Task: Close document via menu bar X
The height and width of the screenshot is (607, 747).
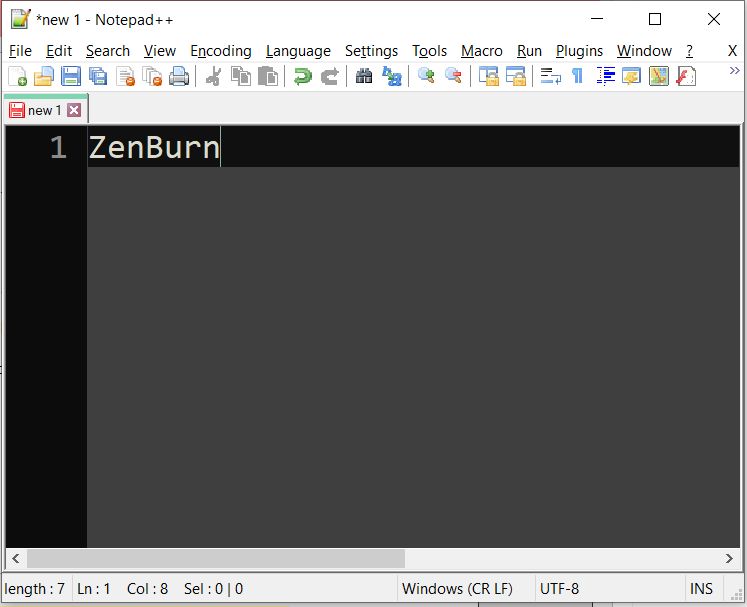Action: click(x=732, y=51)
